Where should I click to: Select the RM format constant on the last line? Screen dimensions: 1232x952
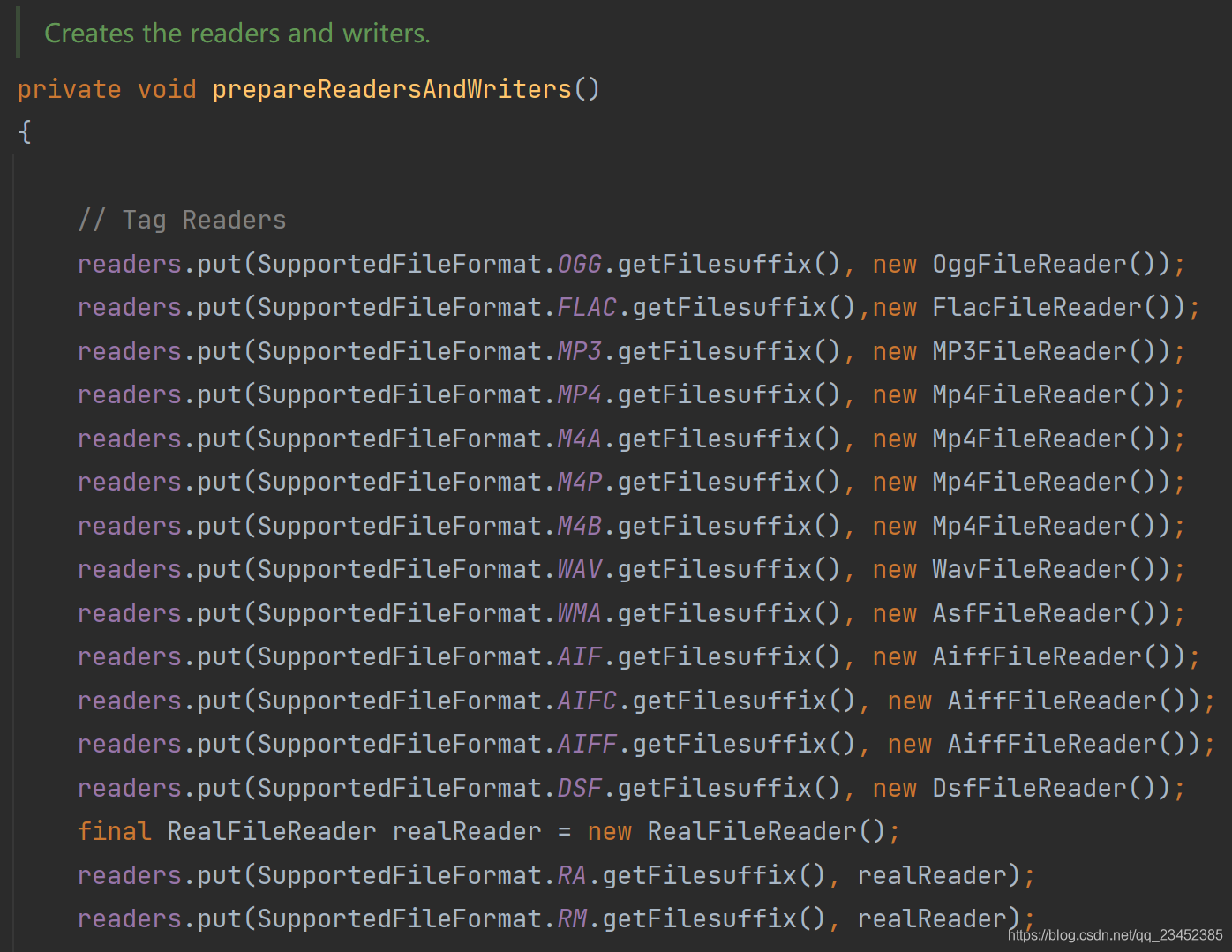574,918
